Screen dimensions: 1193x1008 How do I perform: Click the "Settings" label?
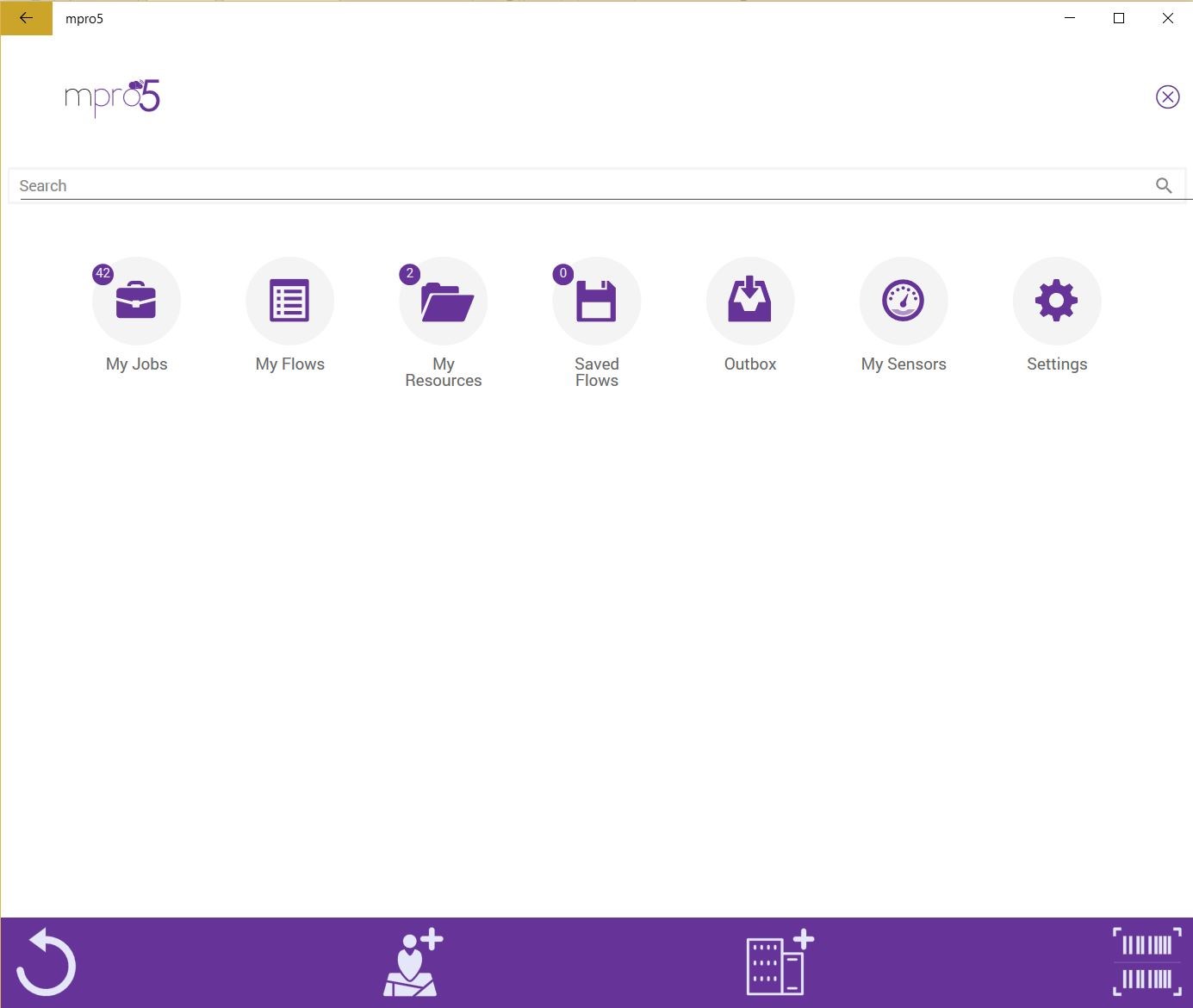[1057, 364]
